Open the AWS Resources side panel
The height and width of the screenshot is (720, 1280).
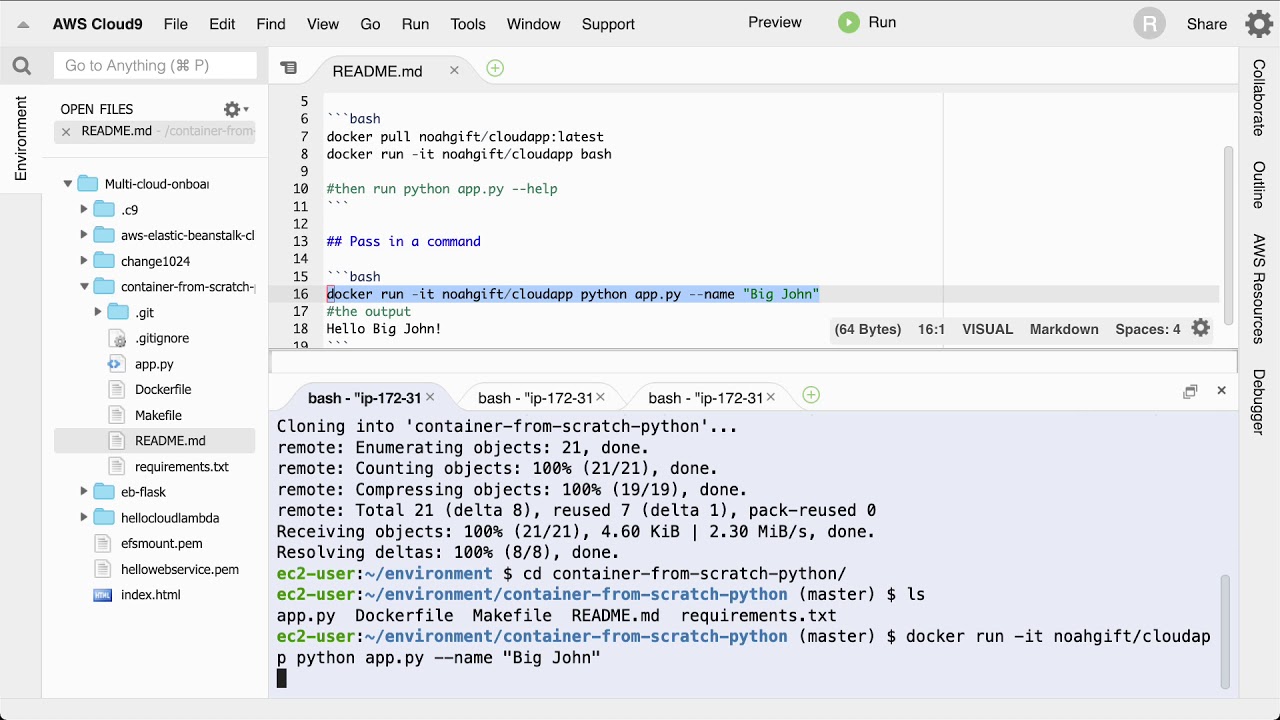click(1259, 289)
